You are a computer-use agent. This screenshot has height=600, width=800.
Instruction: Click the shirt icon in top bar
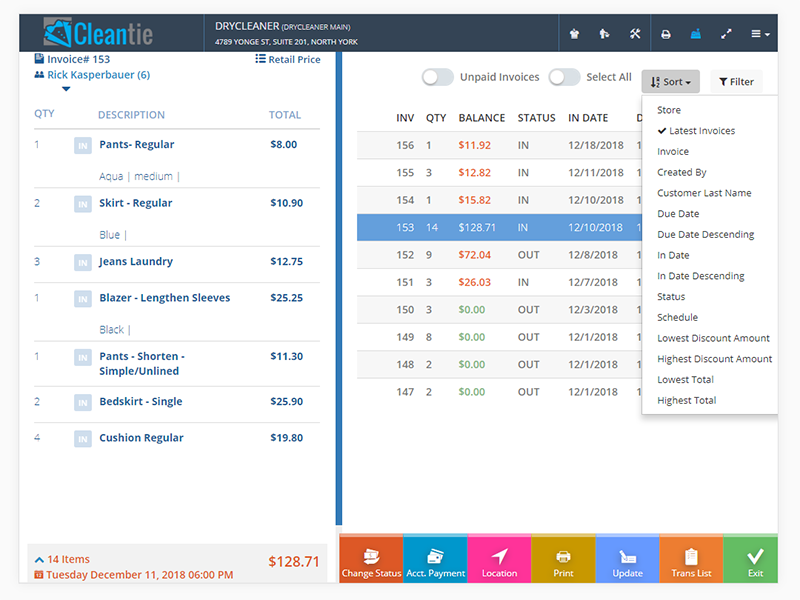pos(574,34)
